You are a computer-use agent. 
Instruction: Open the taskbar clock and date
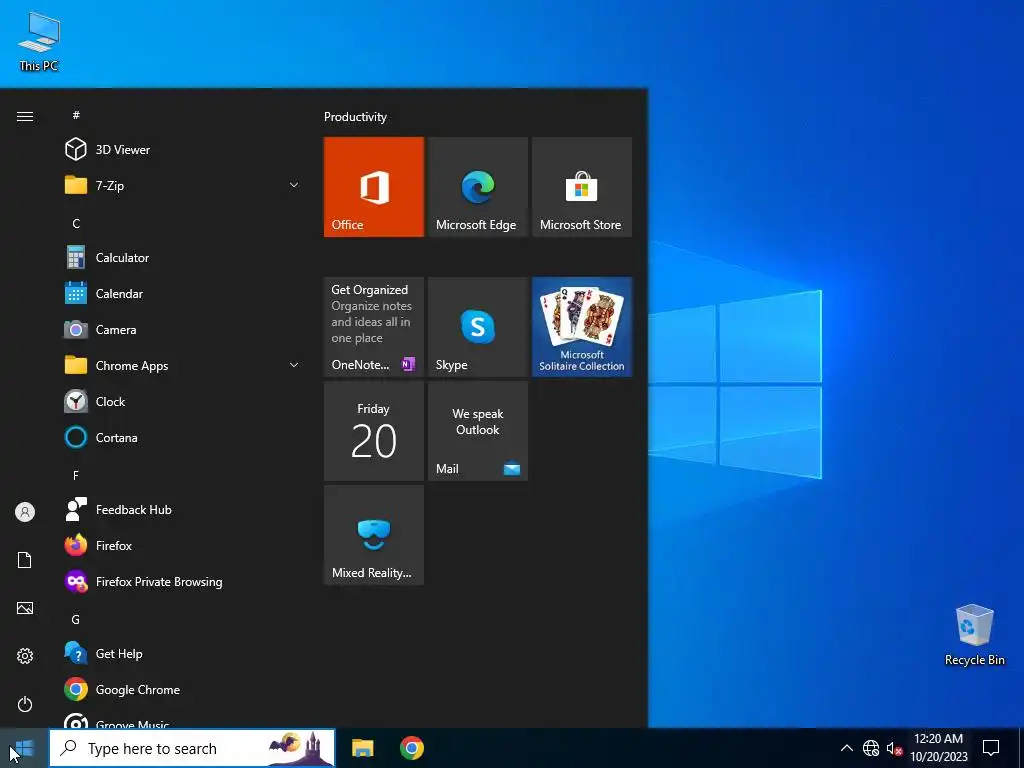coord(938,748)
